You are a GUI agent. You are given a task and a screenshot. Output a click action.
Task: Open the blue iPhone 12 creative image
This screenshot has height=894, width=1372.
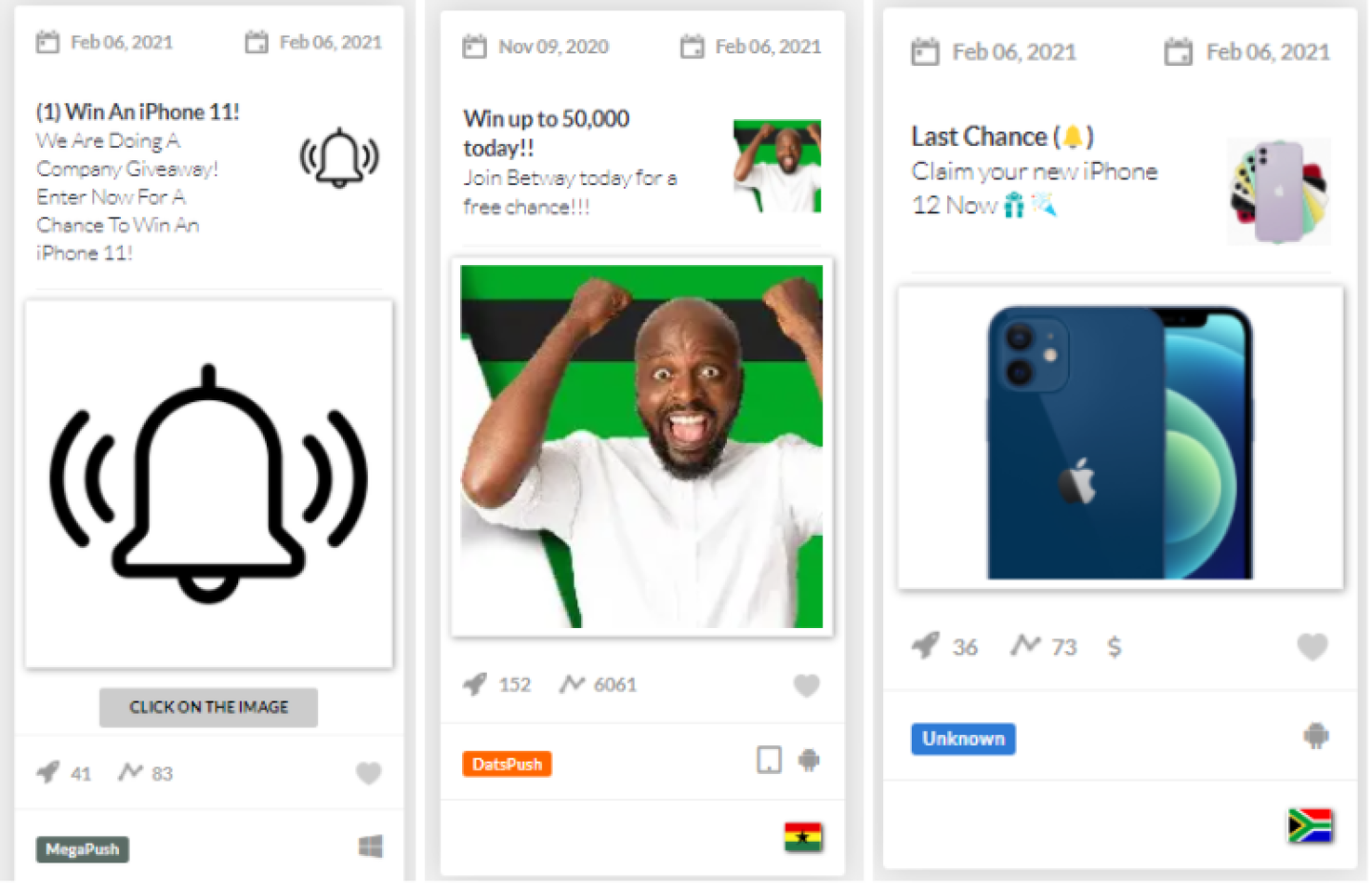click(1120, 437)
